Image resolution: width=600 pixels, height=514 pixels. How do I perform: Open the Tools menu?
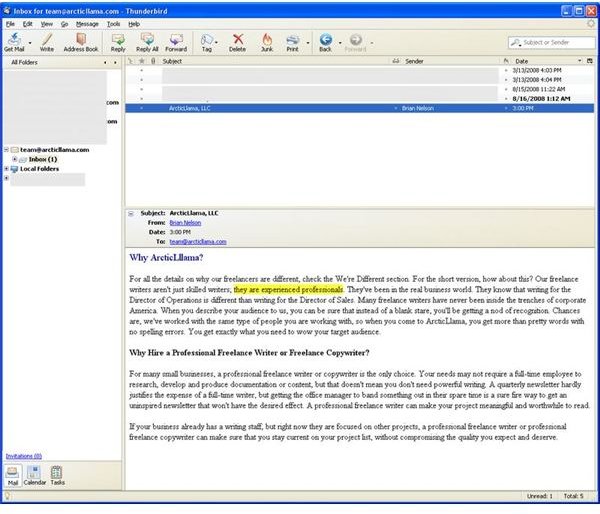click(x=113, y=24)
